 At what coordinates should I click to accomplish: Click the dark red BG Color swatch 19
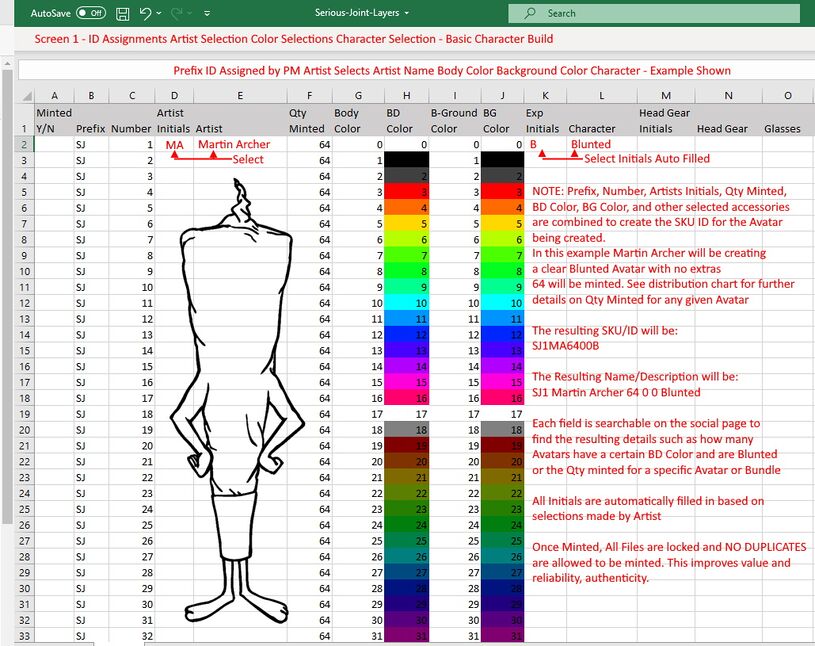tap(502, 445)
